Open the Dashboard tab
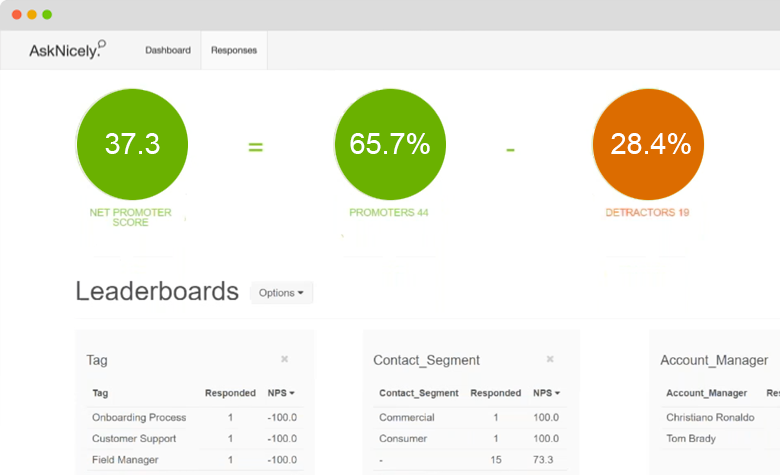This screenshot has width=780, height=475. click(167, 50)
